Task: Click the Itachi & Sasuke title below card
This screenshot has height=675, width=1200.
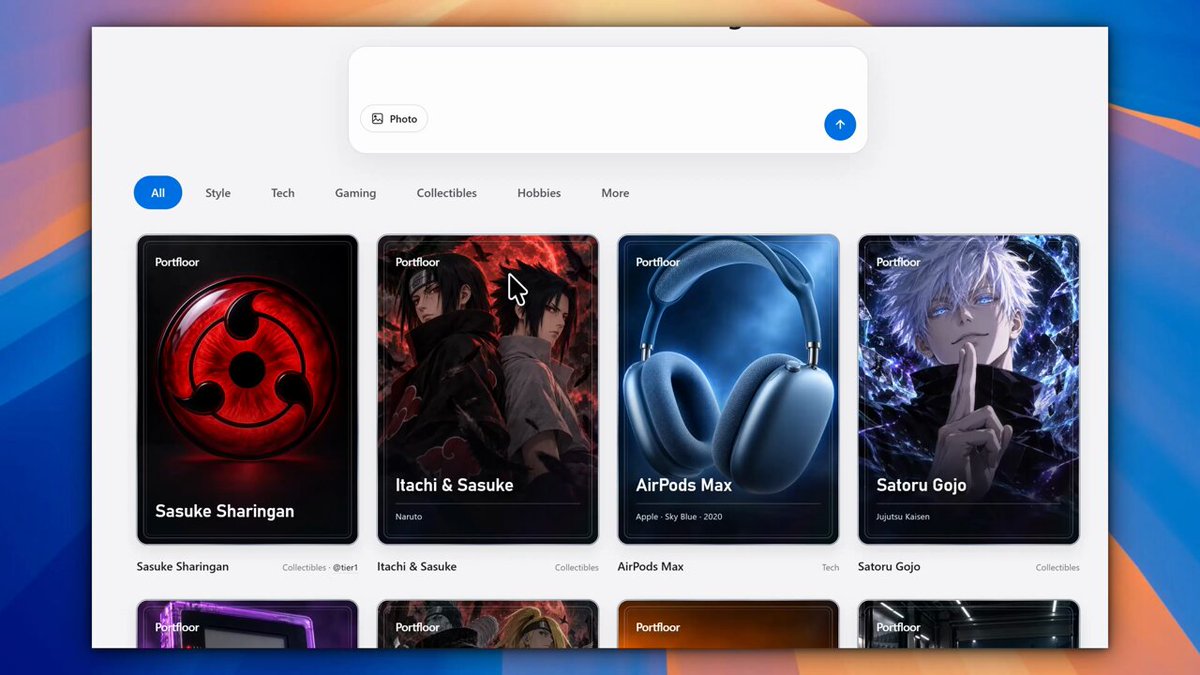Action: 417,567
